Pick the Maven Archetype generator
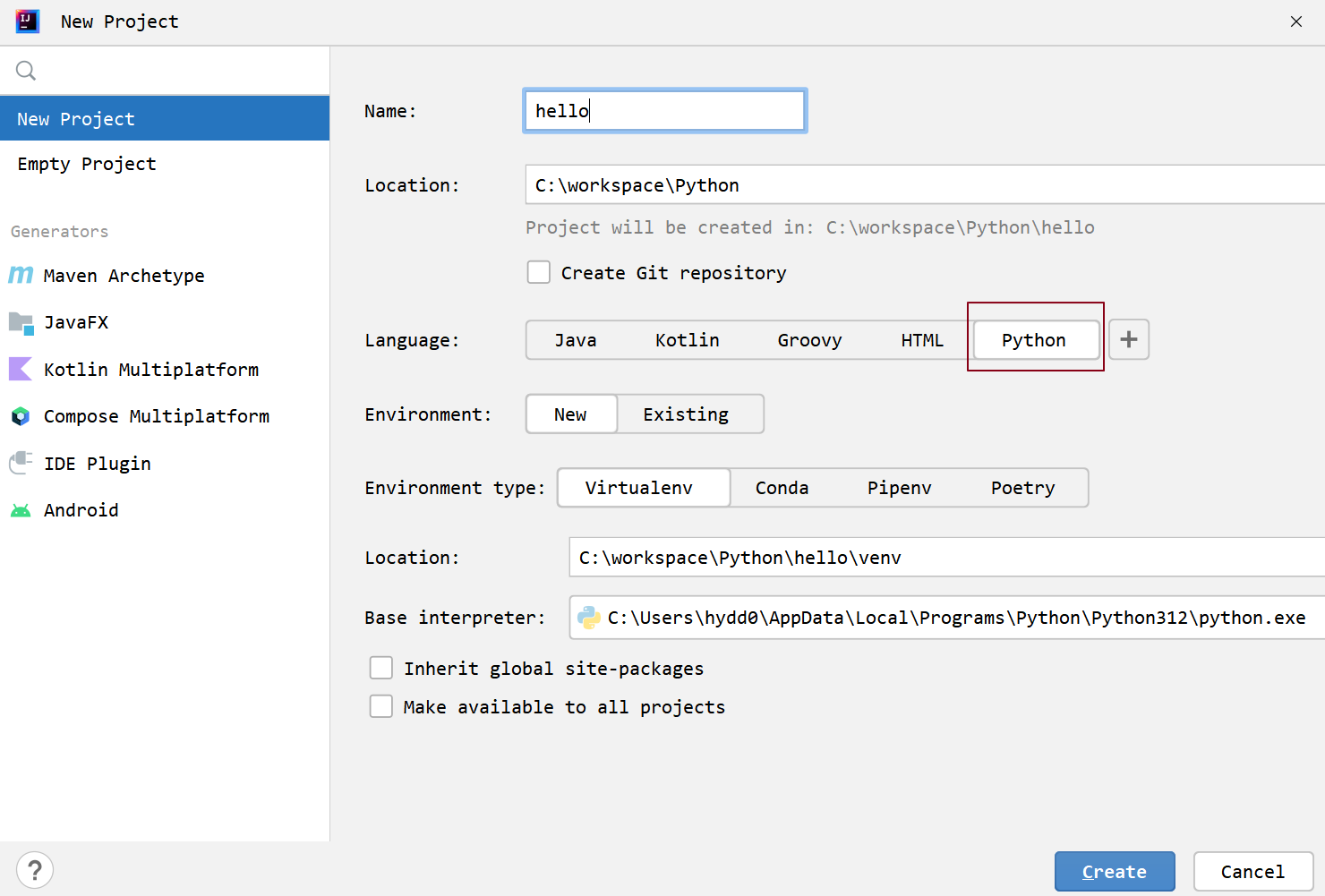The height and width of the screenshot is (896, 1325). [165, 276]
